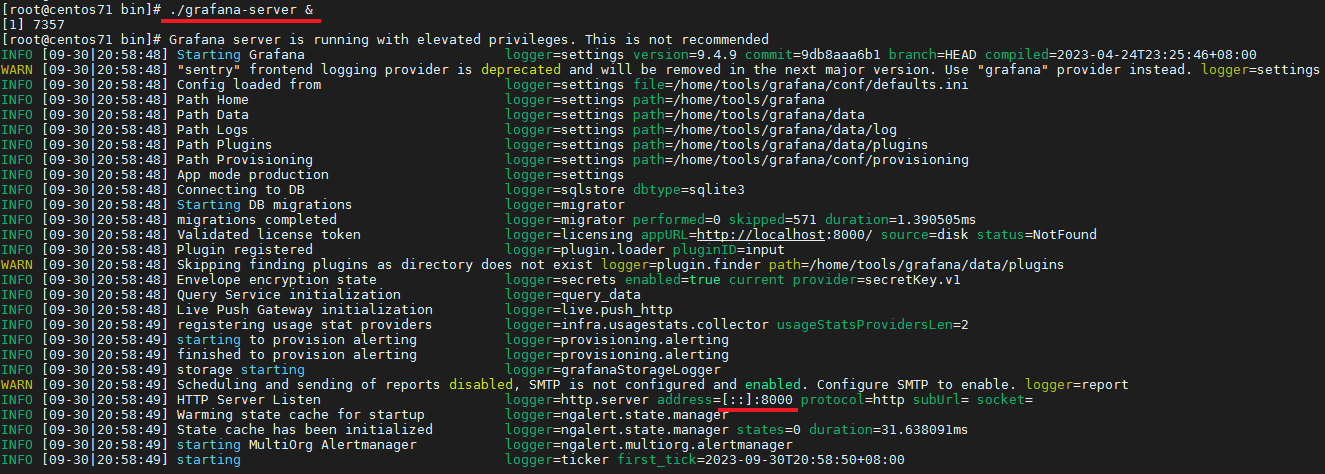Select 'starting to provision alerting' message
The height and width of the screenshot is (474, 1325).
(296, 340)
